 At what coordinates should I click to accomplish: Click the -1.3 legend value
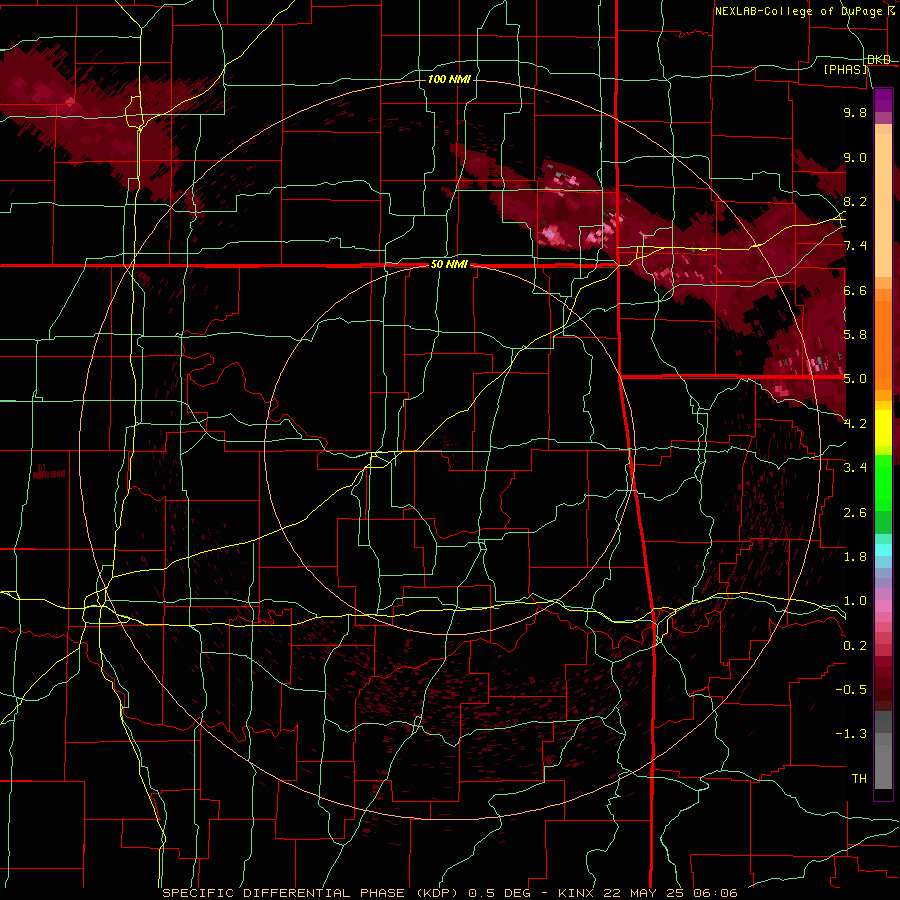pos(851,735)
